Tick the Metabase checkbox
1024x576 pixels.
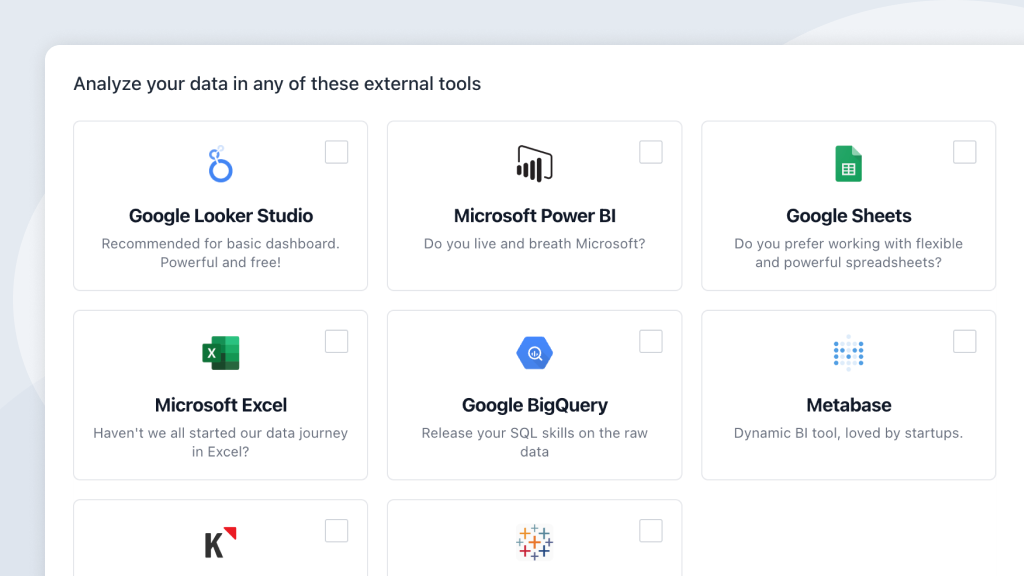point(964,341)
